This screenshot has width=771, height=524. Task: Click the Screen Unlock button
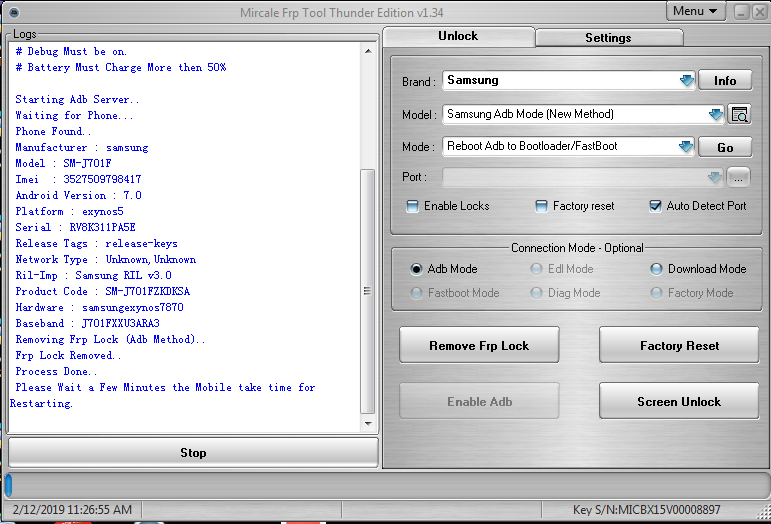pos(679,402)
